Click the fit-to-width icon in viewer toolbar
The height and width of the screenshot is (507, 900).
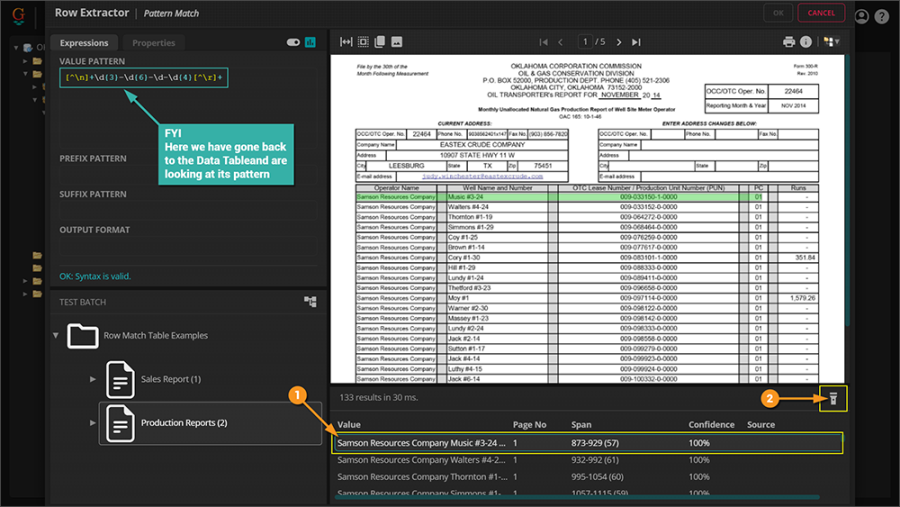click(x=346, y=42)
